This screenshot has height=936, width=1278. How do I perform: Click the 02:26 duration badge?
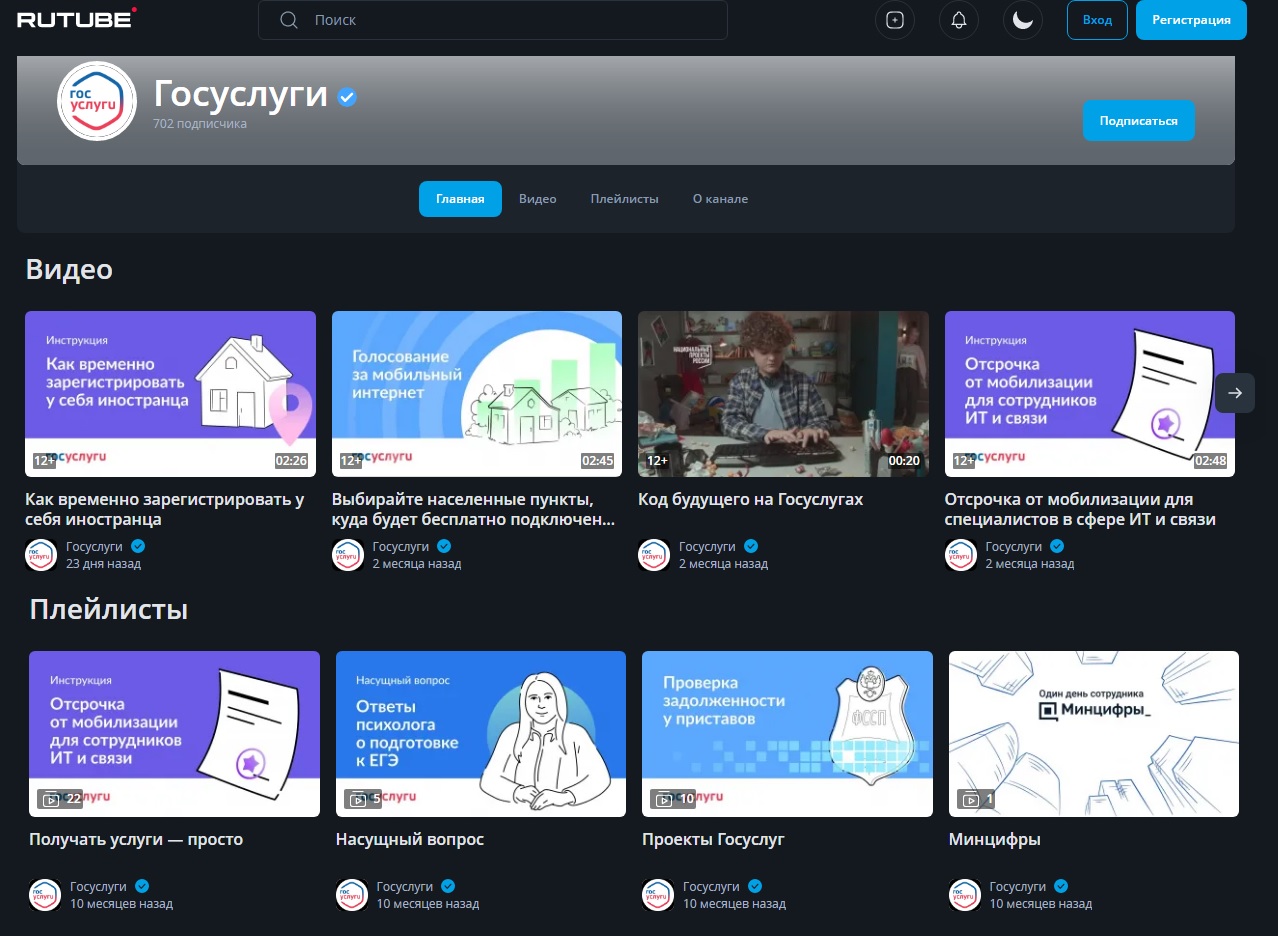[x=291, y=461]
